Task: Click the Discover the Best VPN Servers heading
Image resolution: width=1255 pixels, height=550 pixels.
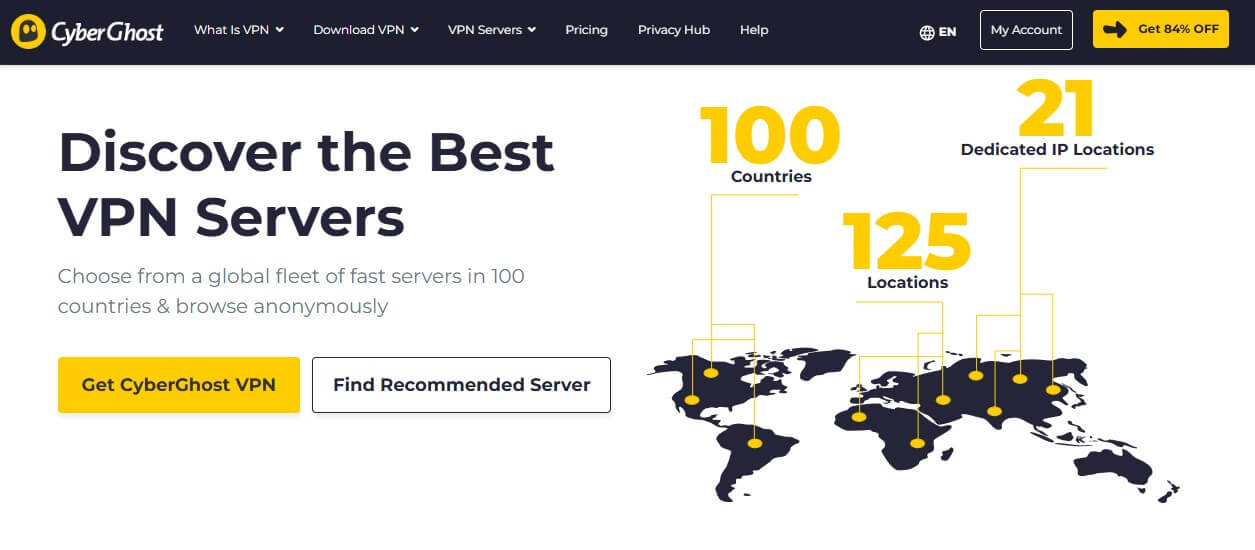Action: 306,184
